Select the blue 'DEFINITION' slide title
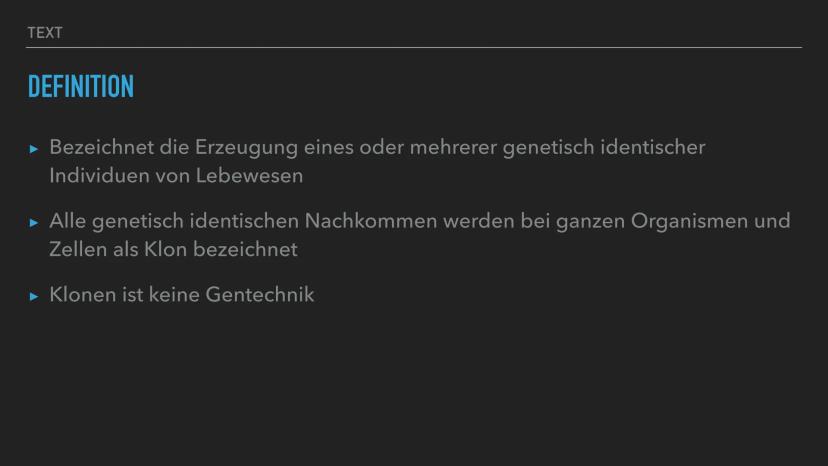Image resolution: width=828 pixels, height=466 pixels. [81, 88]
